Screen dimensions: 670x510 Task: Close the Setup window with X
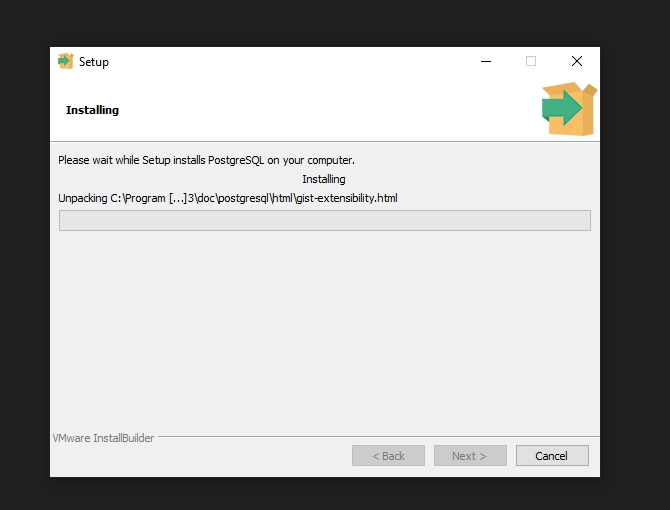[x=577, y=61]
